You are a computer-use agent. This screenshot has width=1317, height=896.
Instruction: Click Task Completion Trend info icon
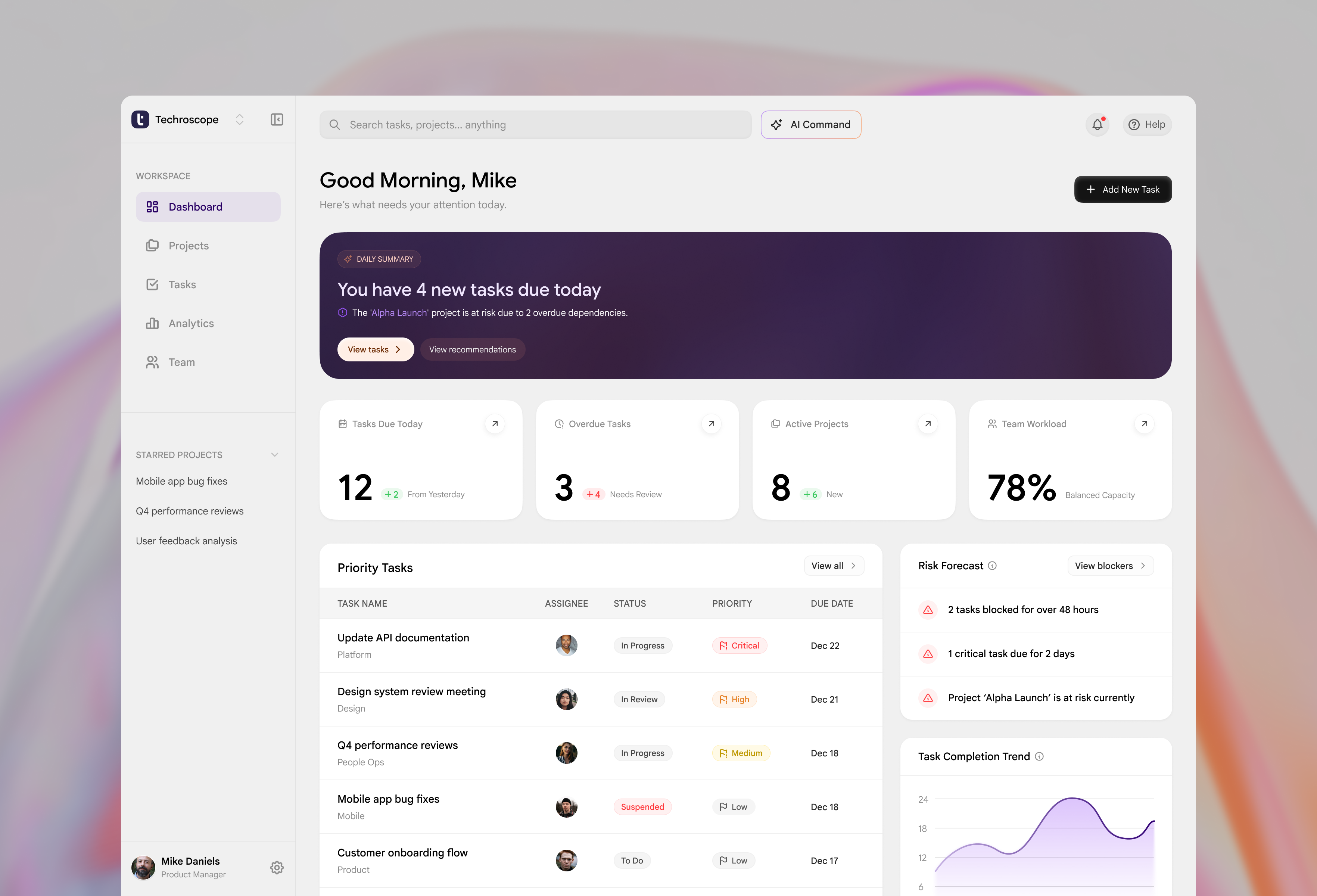point(1039,757)
